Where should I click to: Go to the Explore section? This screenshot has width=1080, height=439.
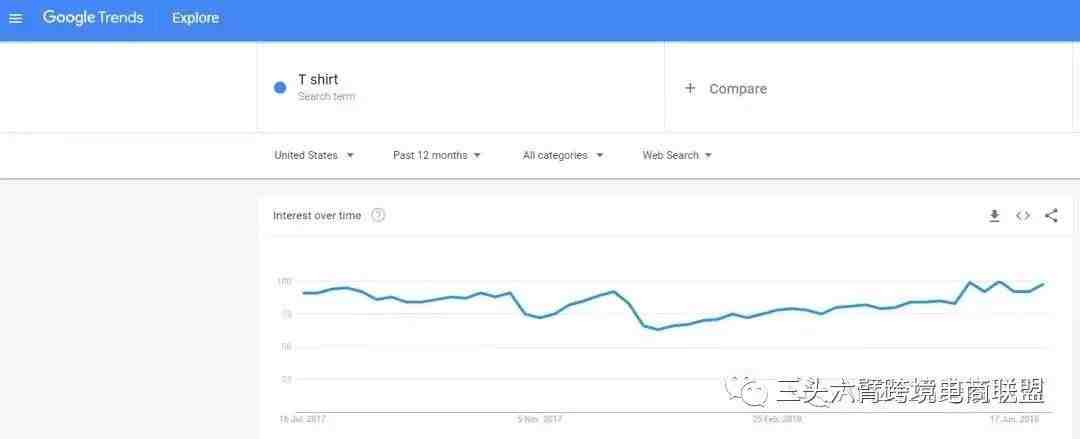point(196,18)
